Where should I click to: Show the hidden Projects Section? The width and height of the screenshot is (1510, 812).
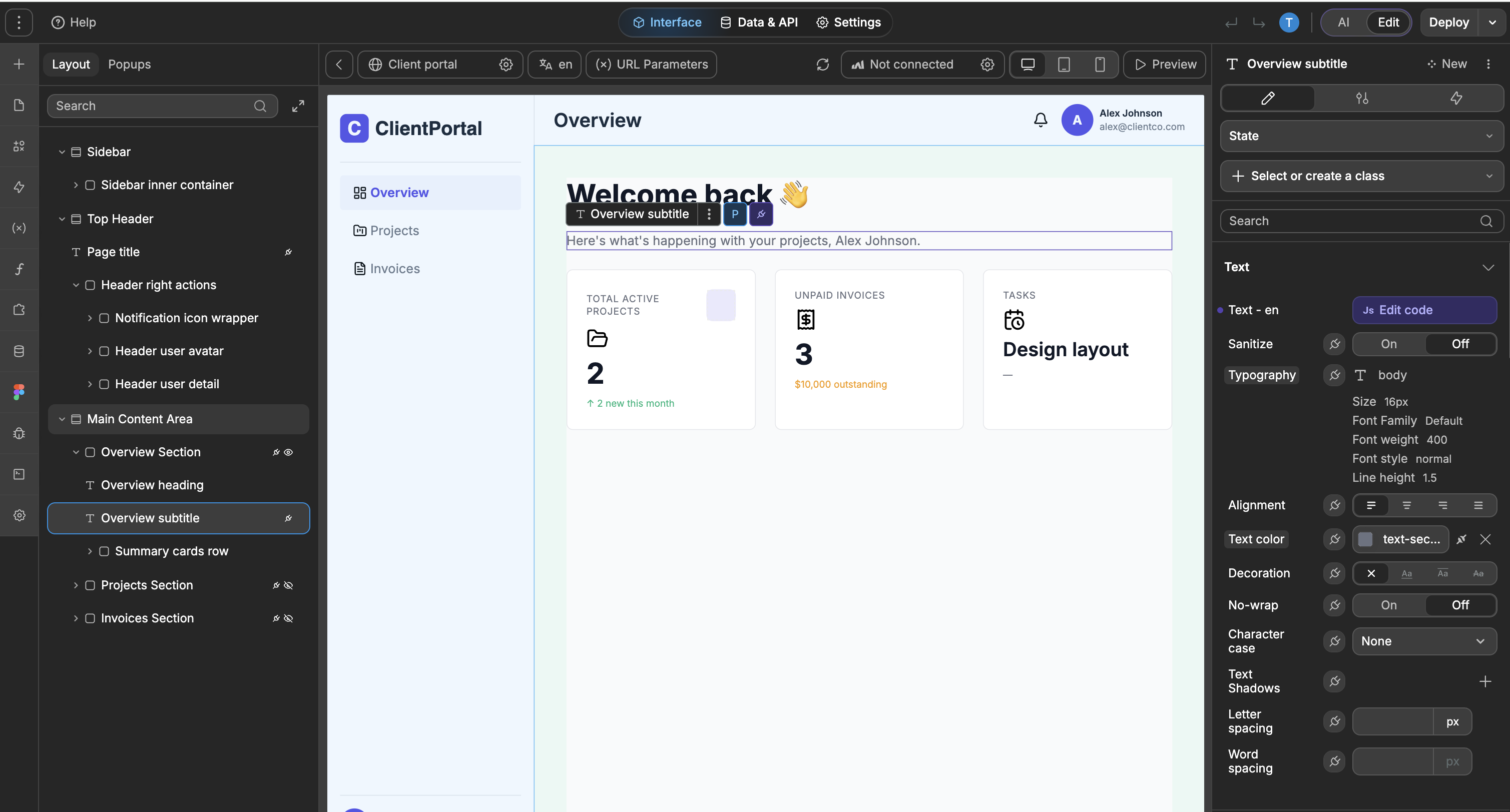pos(288,585)
